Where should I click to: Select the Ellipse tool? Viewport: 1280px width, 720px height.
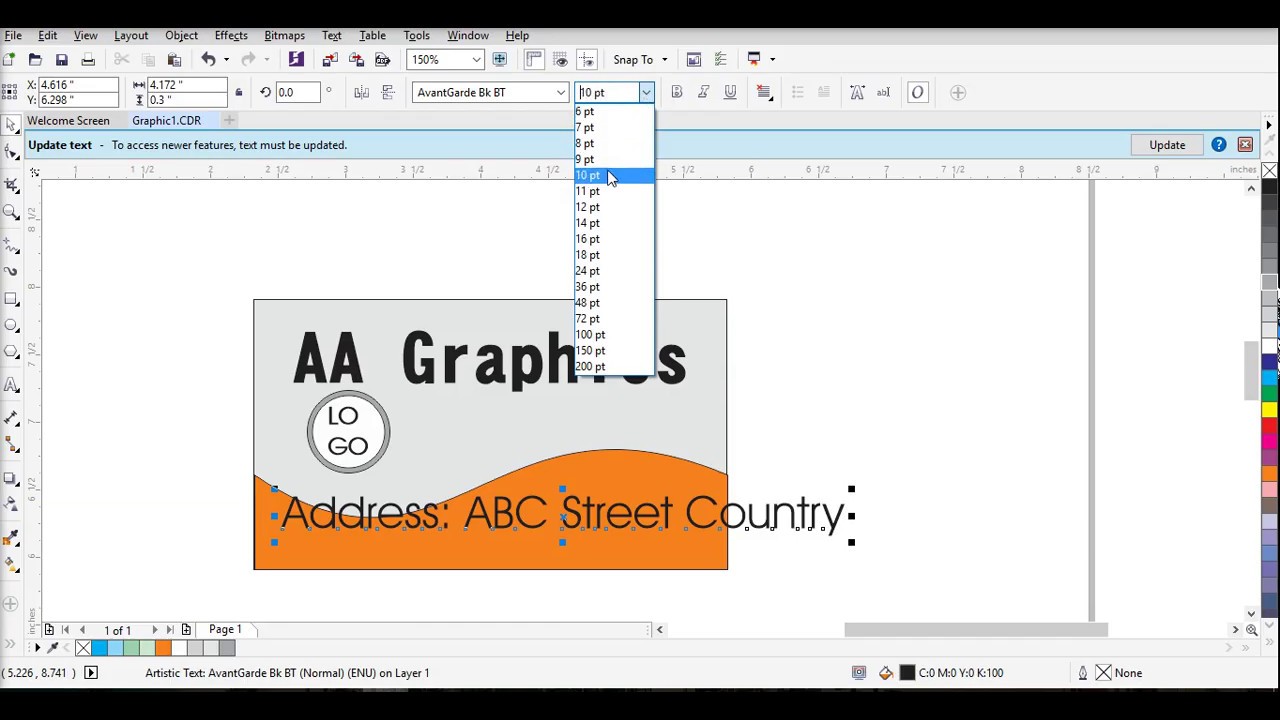pyautogui.click(x=12, y=326)
